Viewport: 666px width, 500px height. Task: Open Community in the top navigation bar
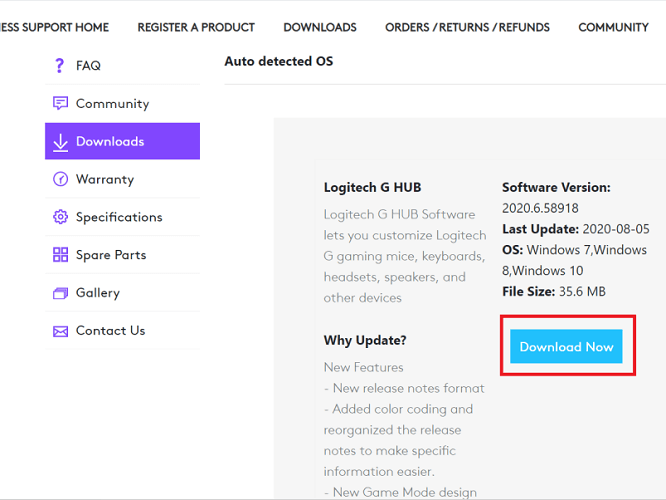pos(613,27)
